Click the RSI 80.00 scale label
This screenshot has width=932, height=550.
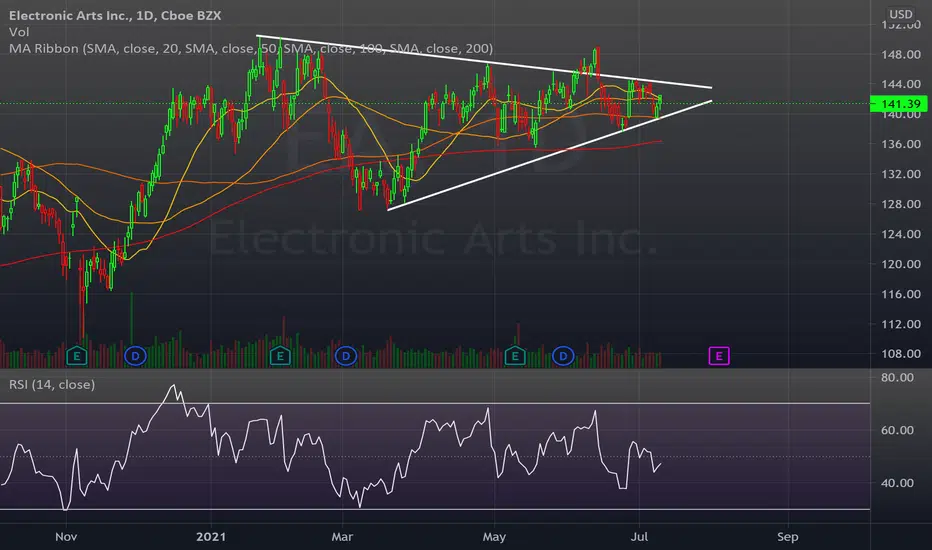[898, 378]
